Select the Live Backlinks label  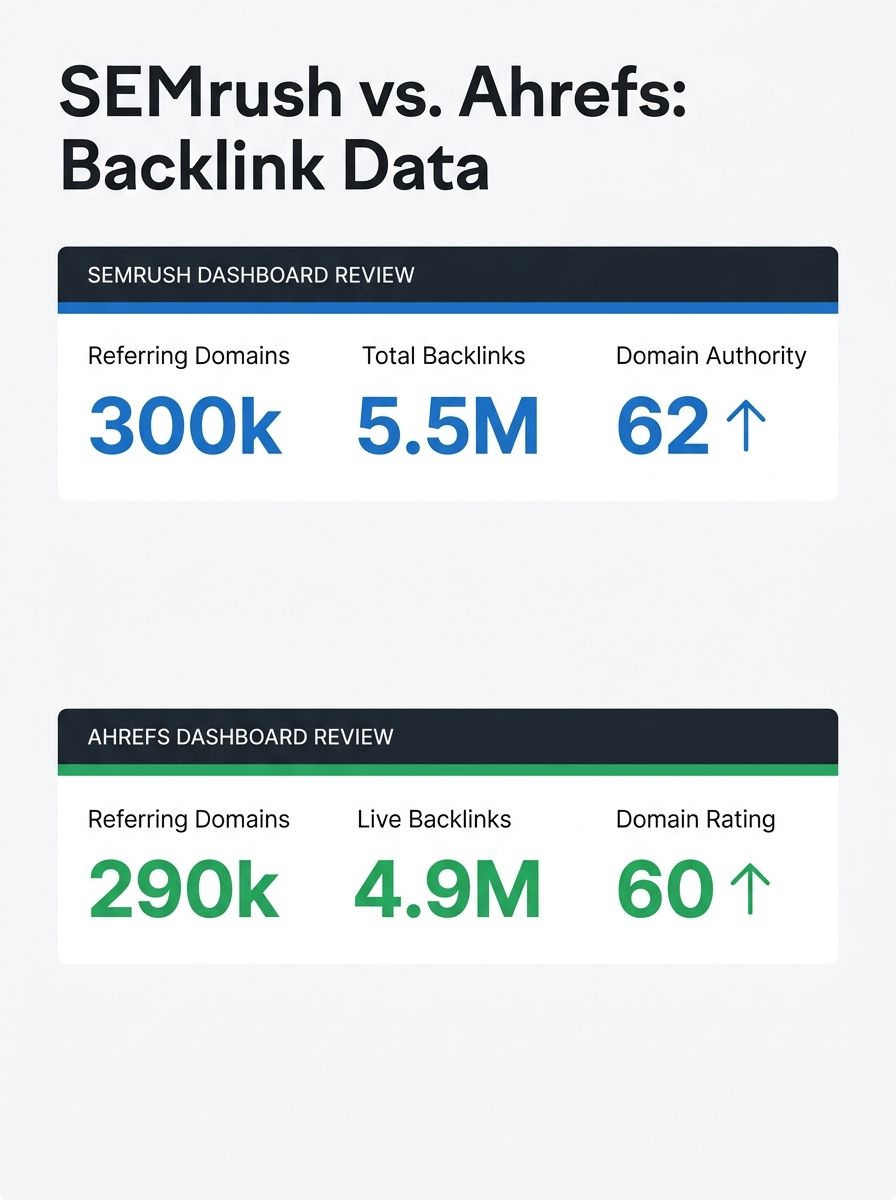pos(434,820)
